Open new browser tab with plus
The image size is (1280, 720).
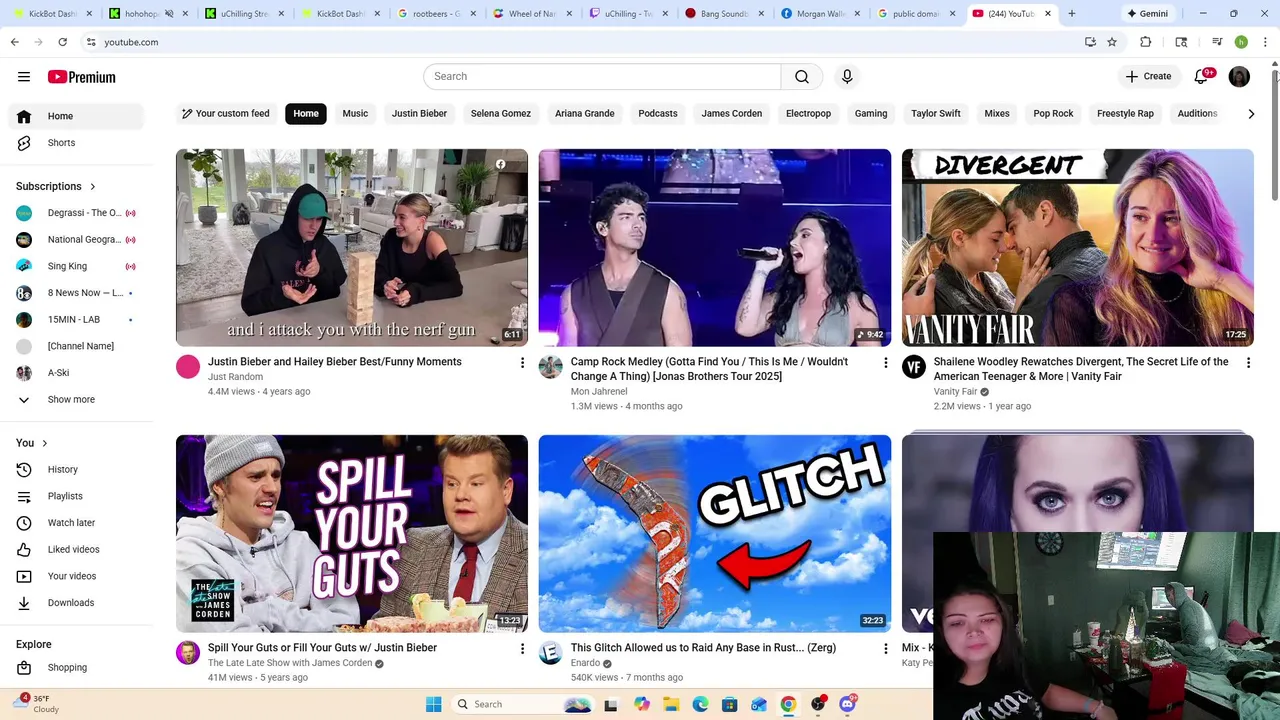click(x=1071, y=14)
